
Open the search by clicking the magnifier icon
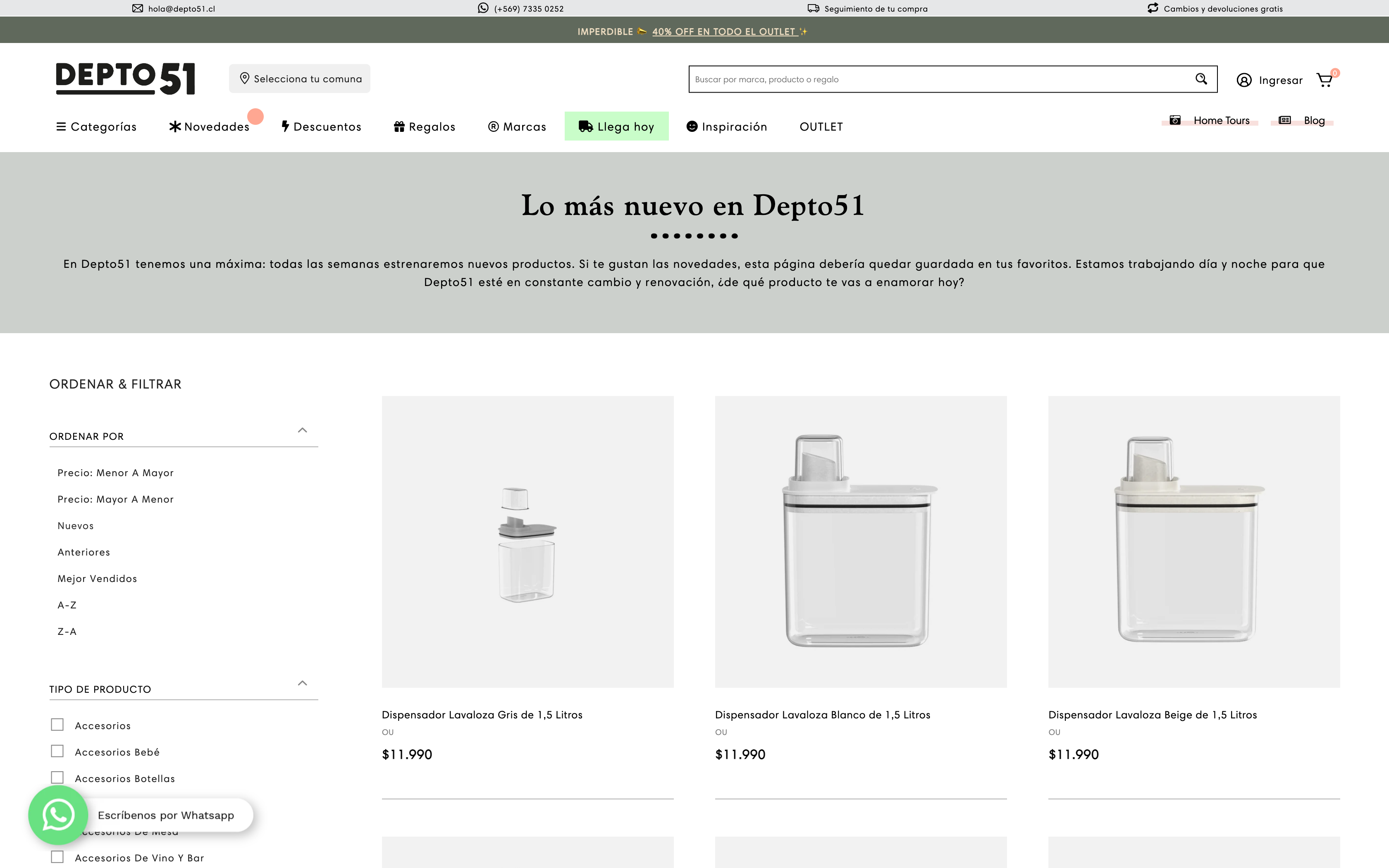click(1200, 79)
